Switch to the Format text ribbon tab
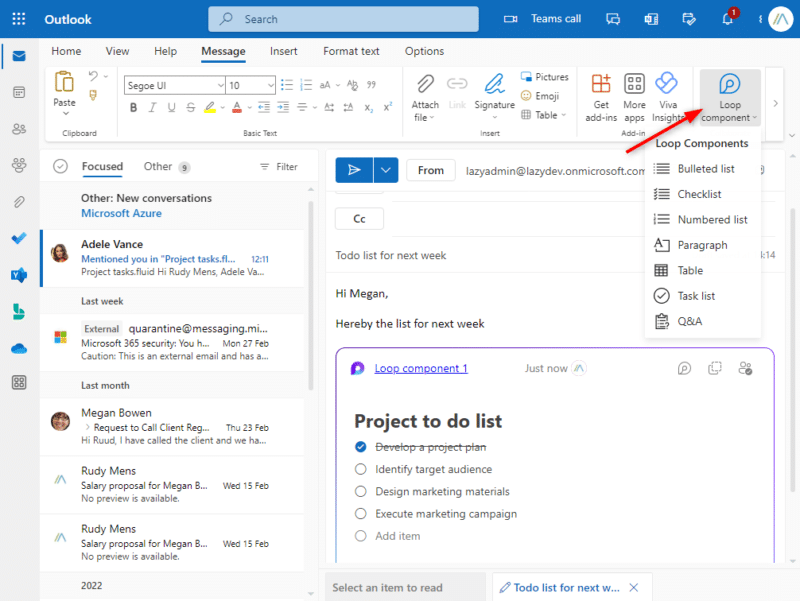This screenshot has height=601, width=800. [x=351, y=51]
